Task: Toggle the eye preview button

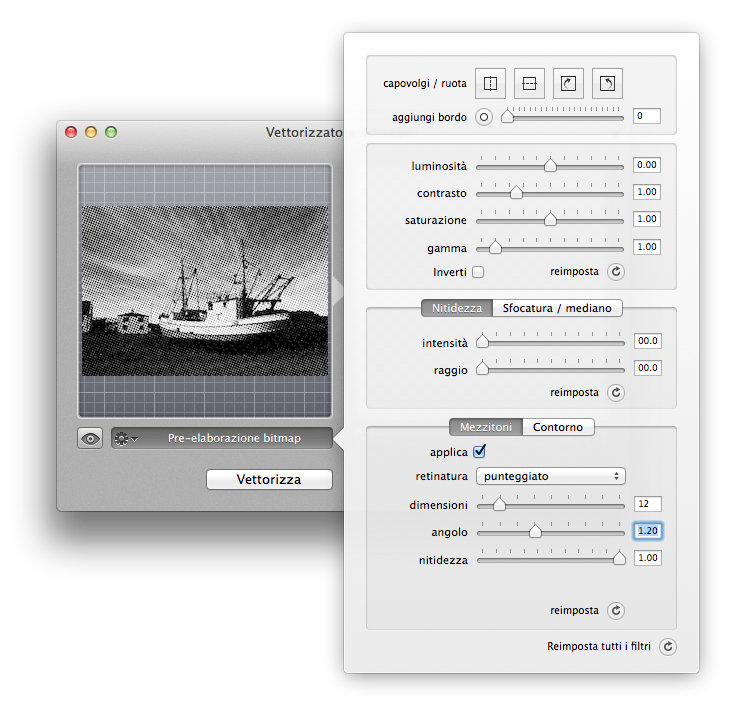Action: click(90, 438)
